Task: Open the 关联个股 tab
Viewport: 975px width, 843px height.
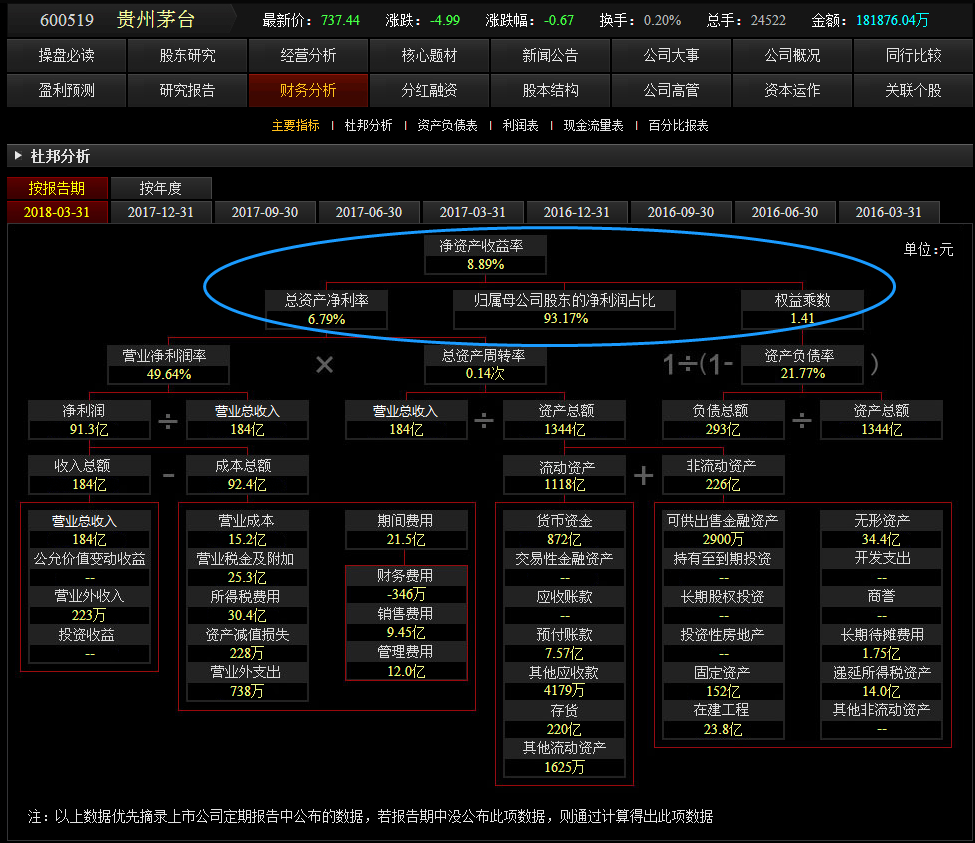Action: click(913, 90)
